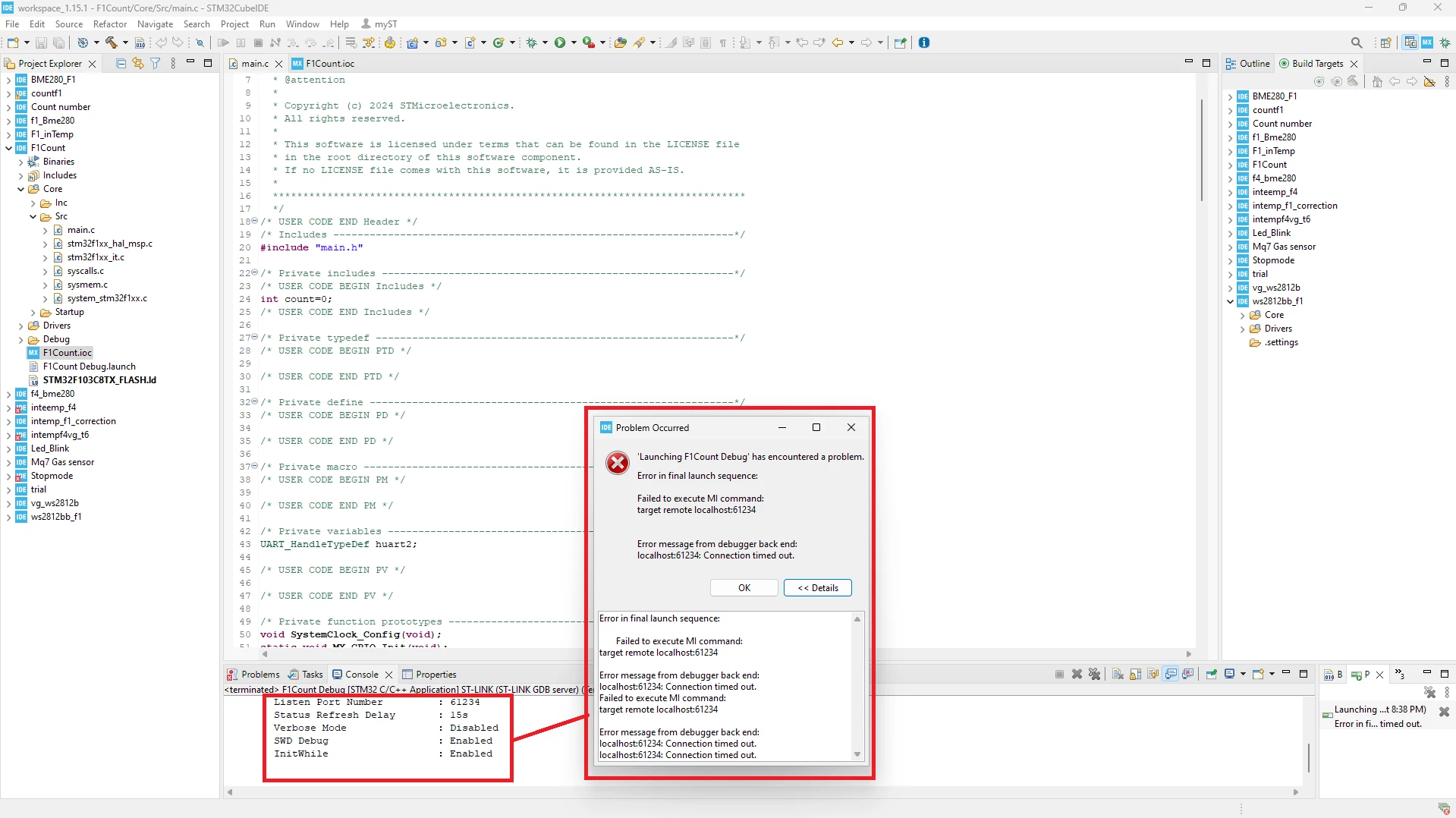Open the filter icon in Project Explorer
The image size is (1456, 818).
point(156,64)
